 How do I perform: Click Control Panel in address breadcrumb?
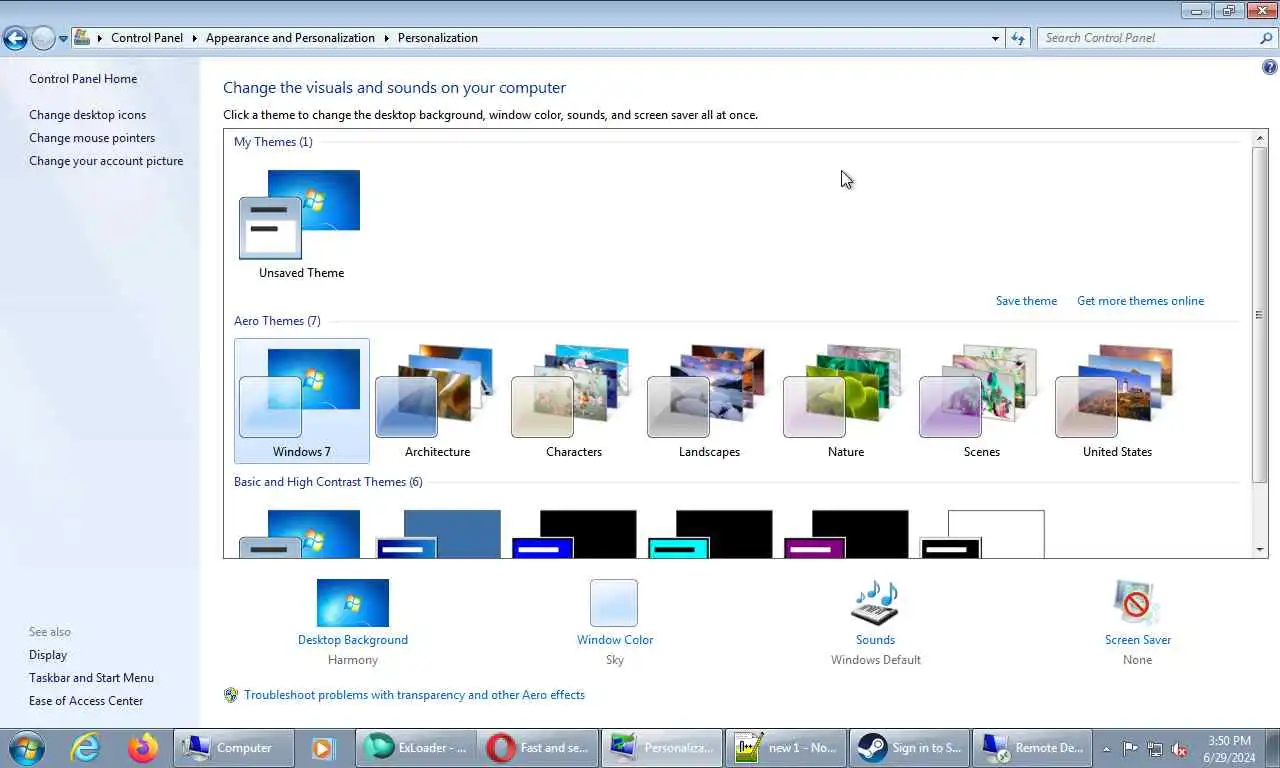[x=147, y=38]
